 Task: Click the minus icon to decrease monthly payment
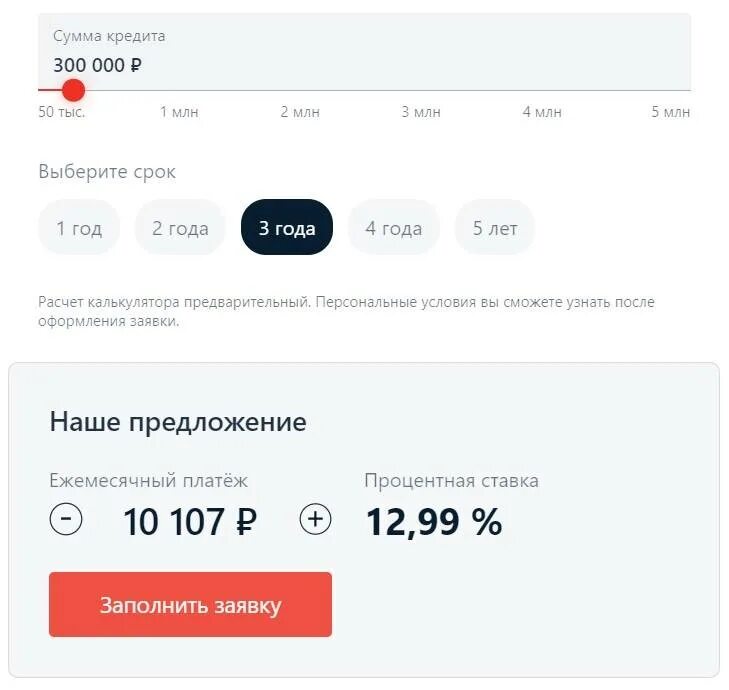(x=66, y=520)
